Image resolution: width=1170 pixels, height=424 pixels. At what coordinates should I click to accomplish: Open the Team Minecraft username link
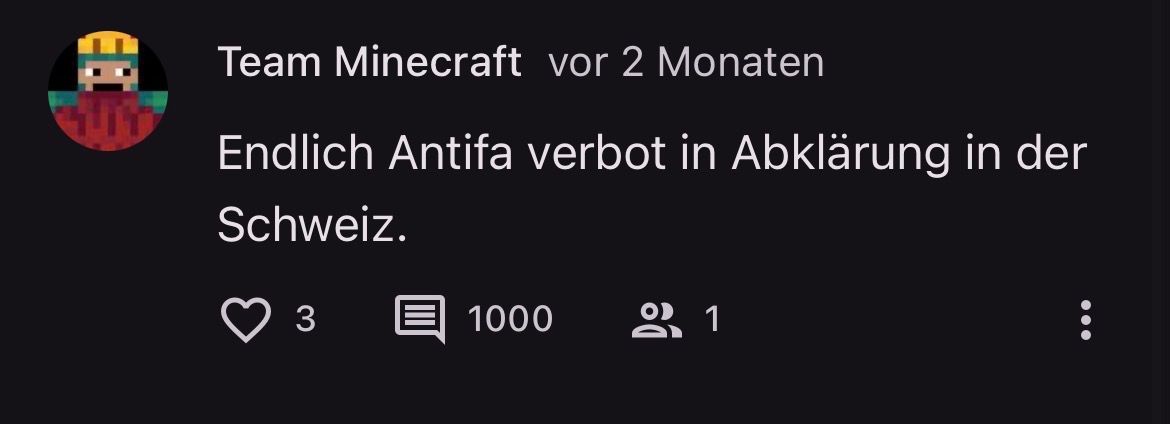(369, 62)
